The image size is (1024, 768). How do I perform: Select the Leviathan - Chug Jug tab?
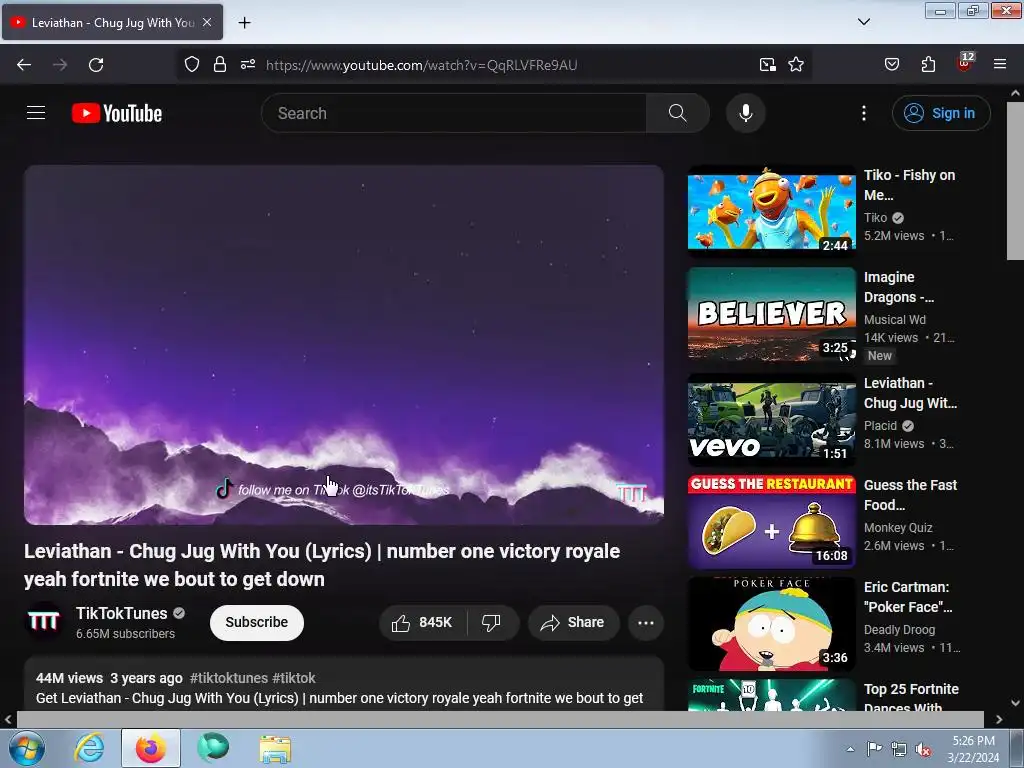[x=112, y=22]
